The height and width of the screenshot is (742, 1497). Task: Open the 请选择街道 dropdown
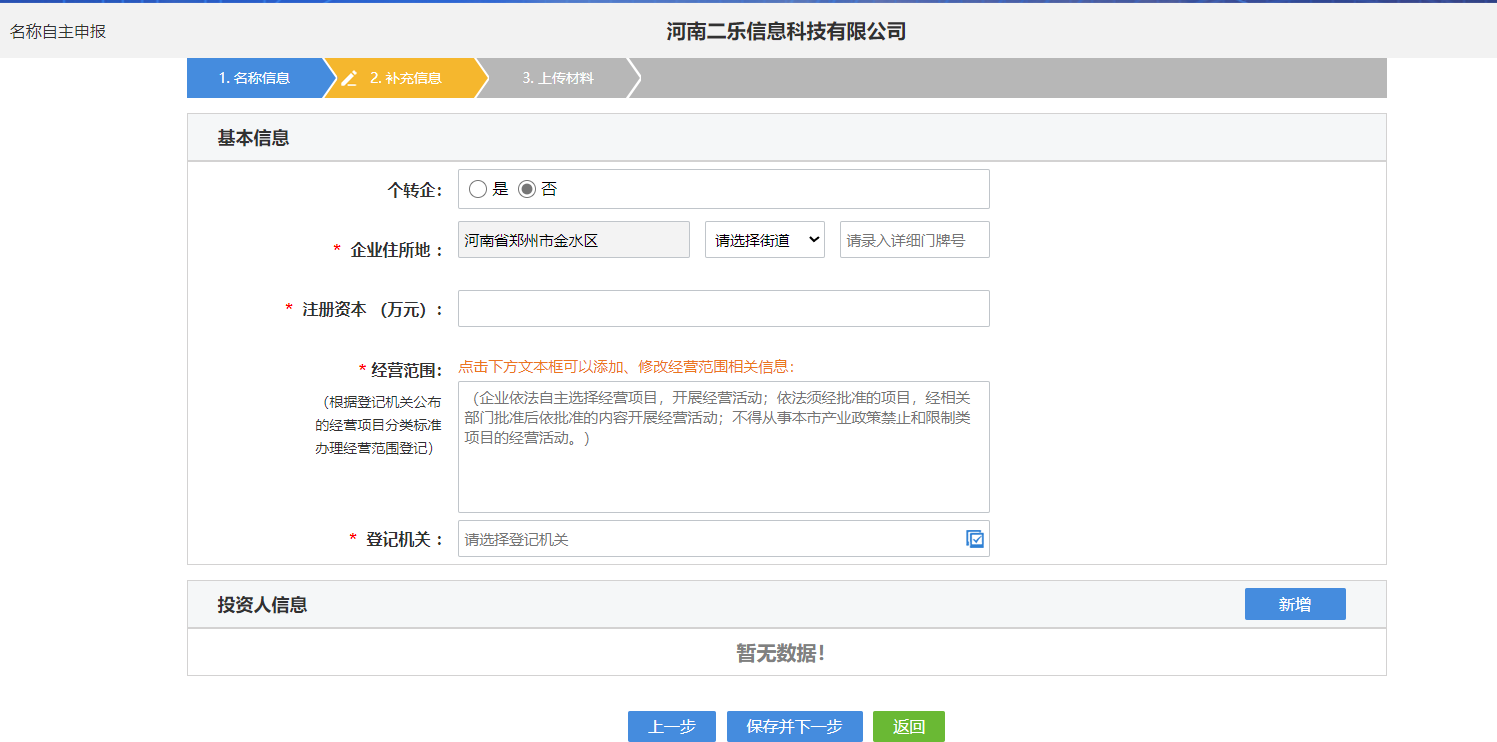click(765, 240)
